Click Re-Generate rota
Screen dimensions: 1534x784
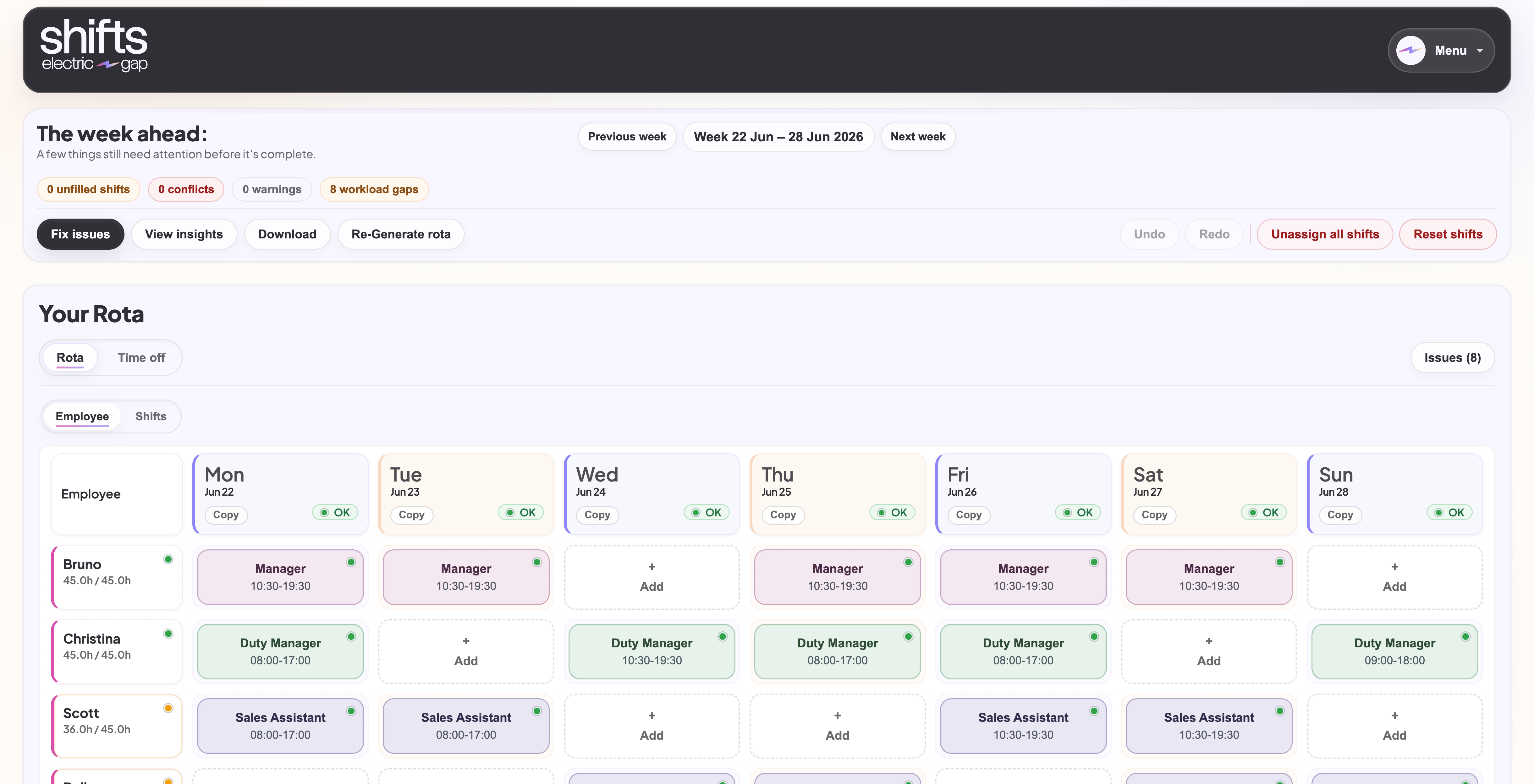click(x=401, y=234)
